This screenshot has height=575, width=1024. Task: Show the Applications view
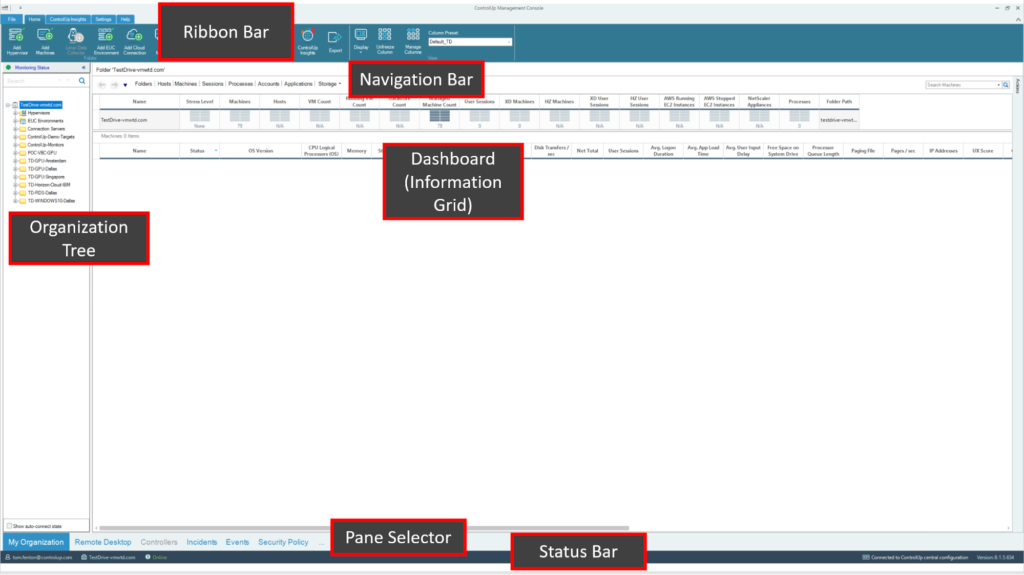[x=298, y=84]
